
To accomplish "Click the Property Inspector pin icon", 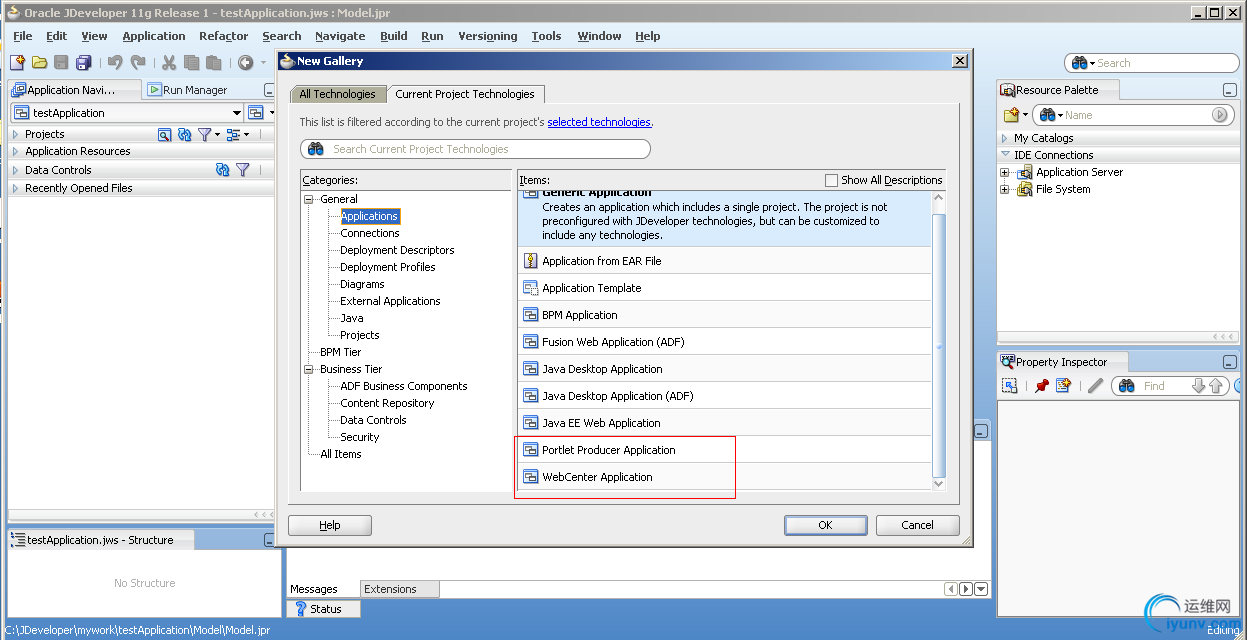I will 1042,386.
